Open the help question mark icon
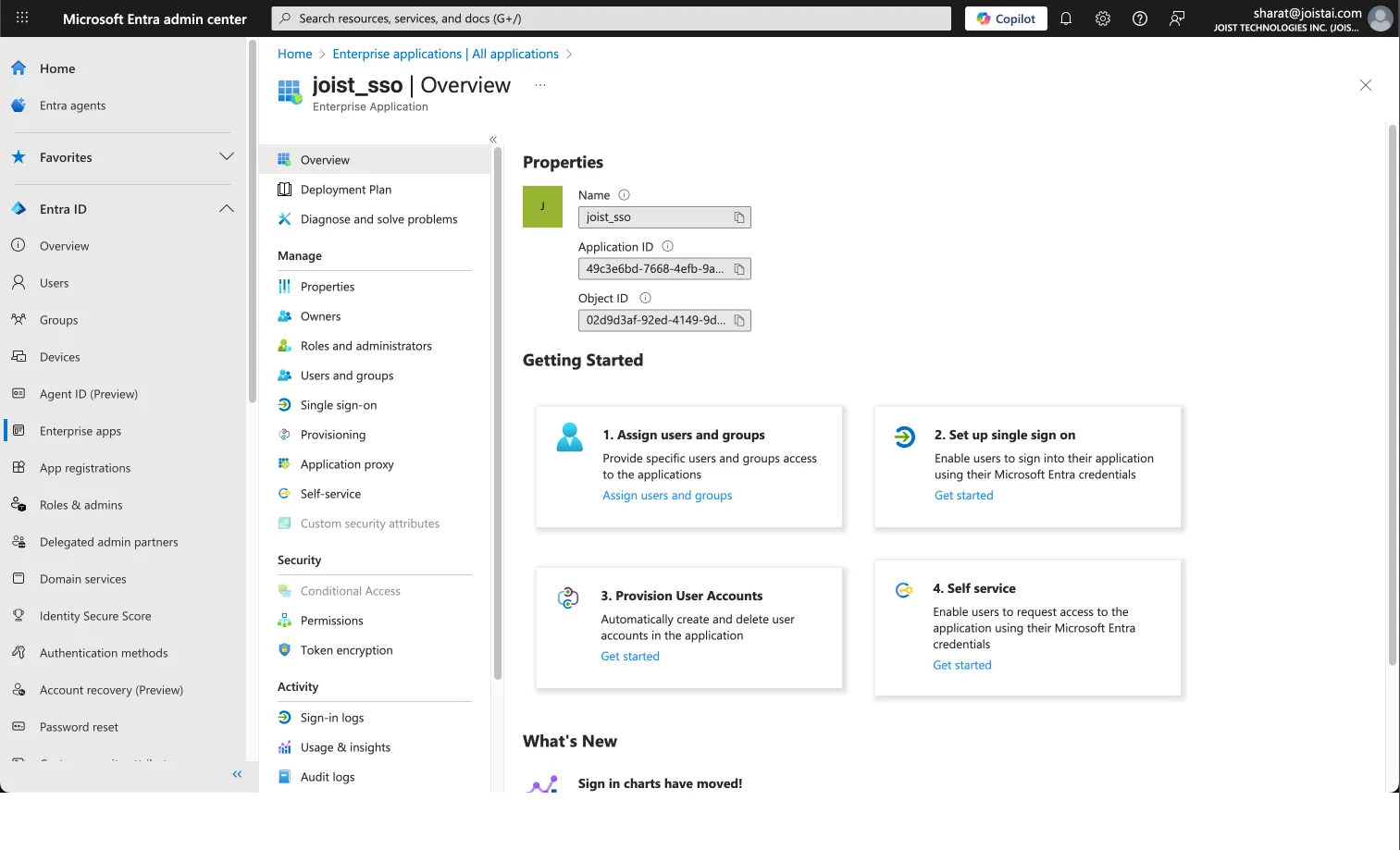1400x850 pixels. pyautogui.click(x=1140, y=18)
